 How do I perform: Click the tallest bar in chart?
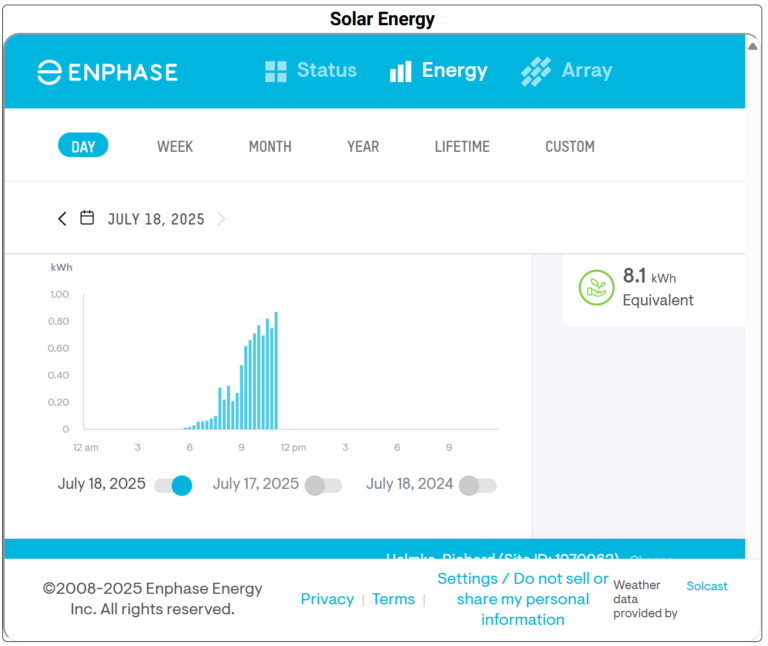pos(276,370)
